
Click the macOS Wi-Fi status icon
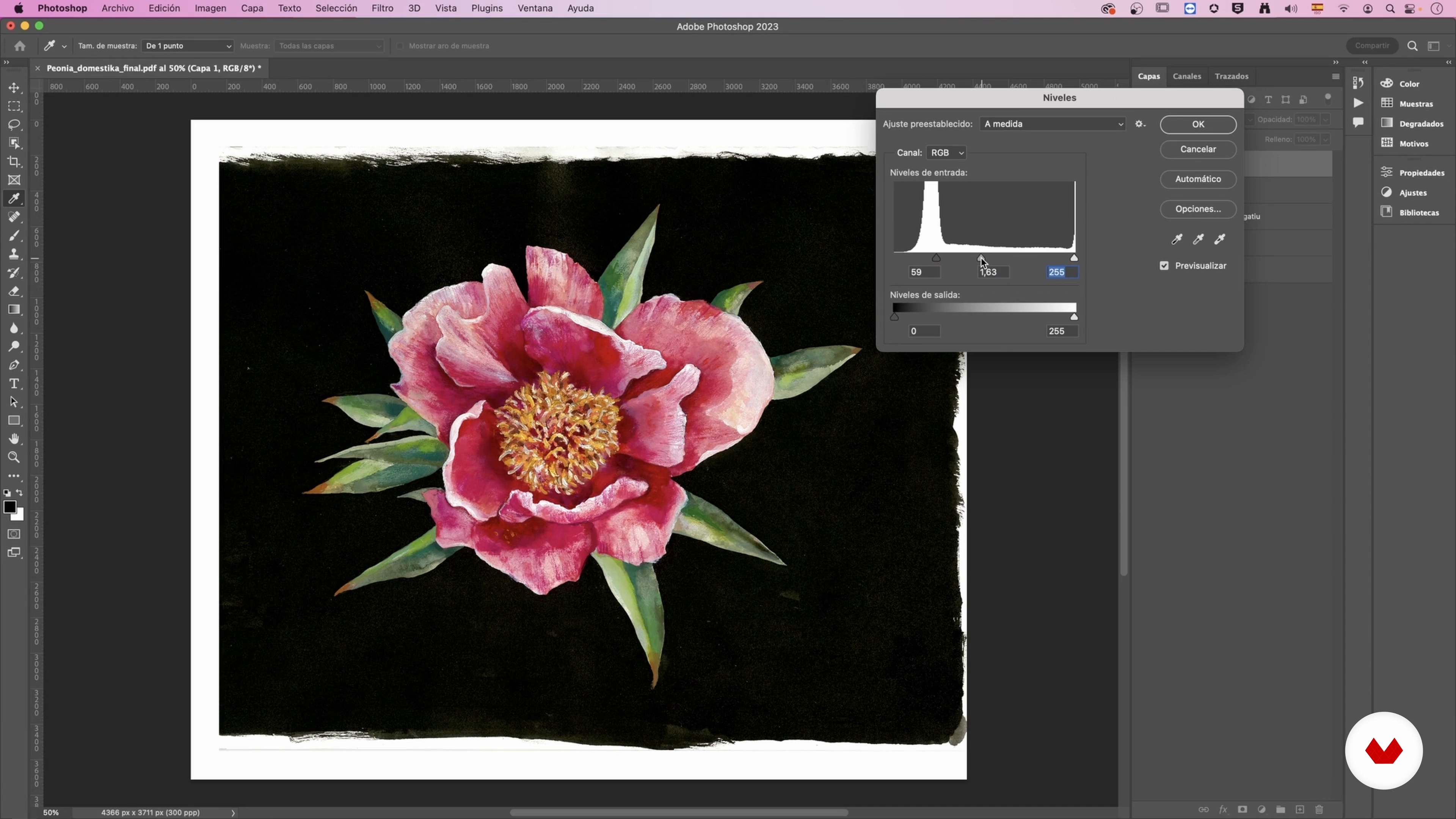1343,8
